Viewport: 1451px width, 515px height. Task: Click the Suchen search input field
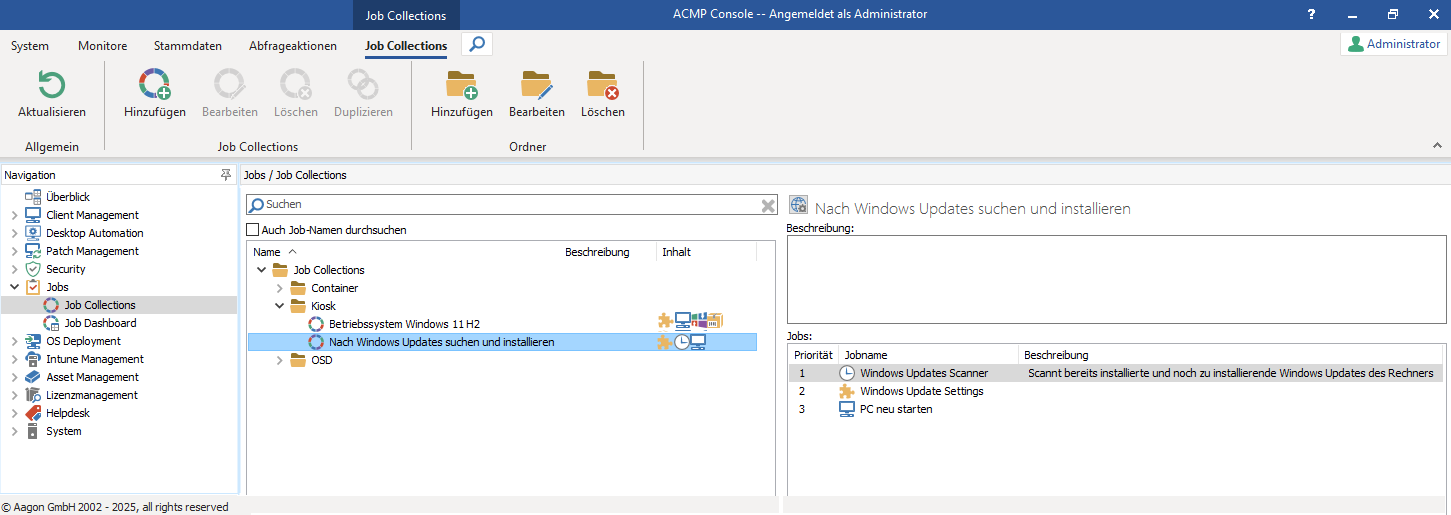coord(510,205)
